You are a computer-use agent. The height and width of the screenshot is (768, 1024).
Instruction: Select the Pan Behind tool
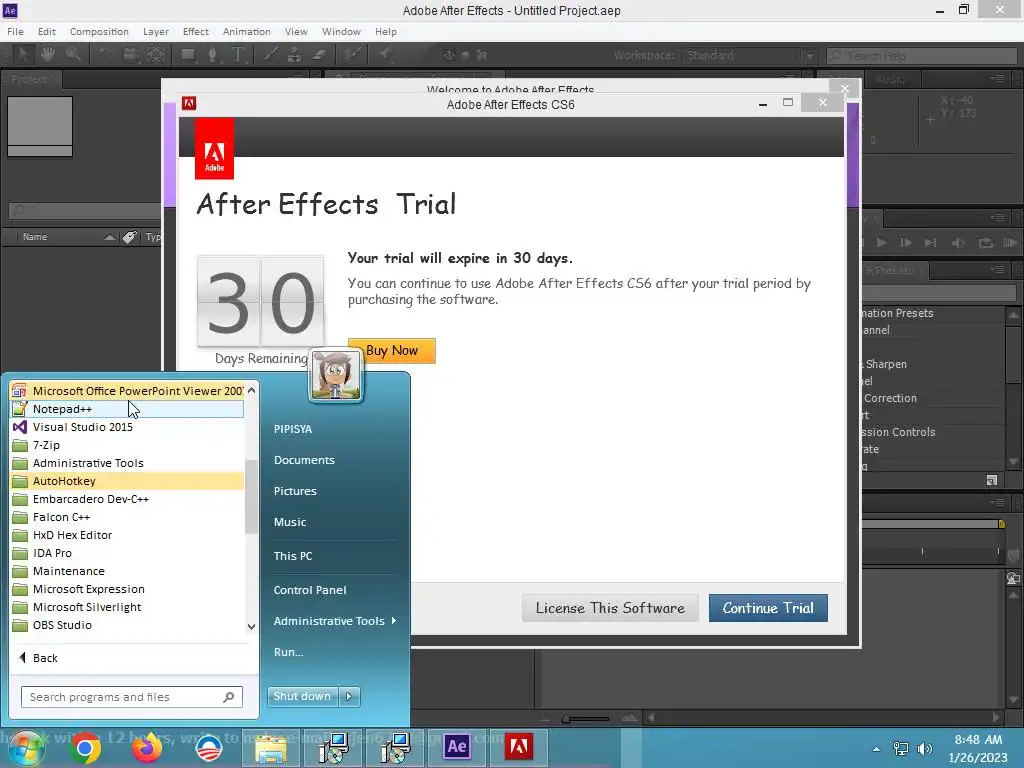tap(155, 55)
